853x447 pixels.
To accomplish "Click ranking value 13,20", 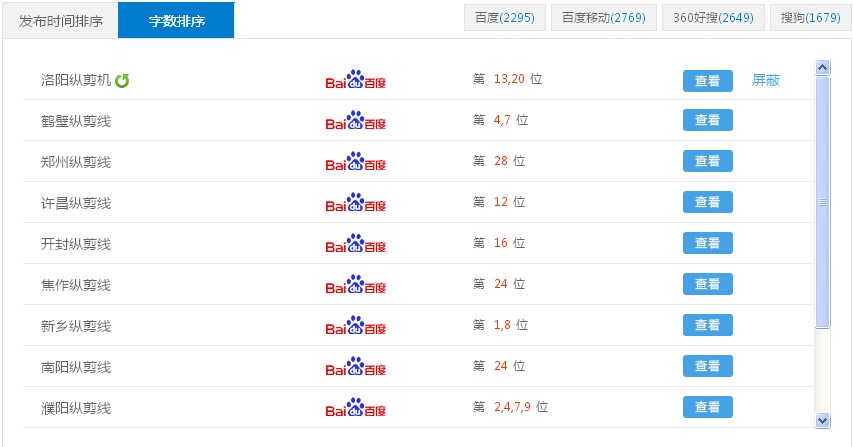I will (509, 79).
